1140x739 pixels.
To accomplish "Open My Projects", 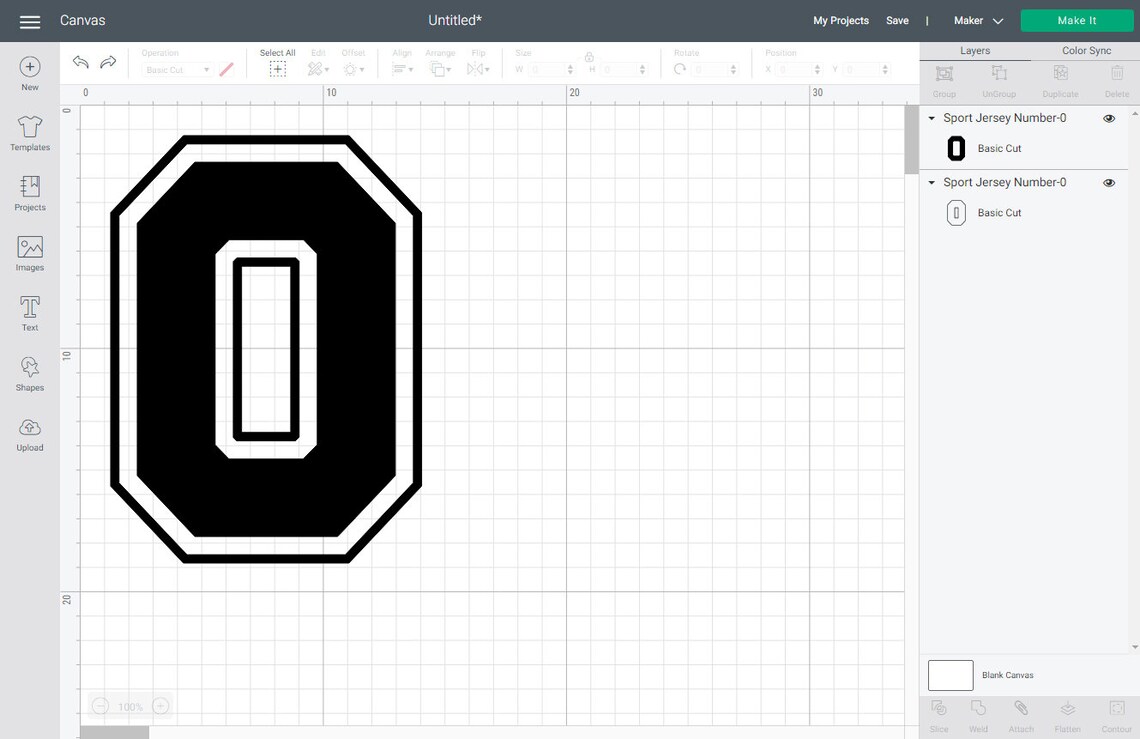I will click(840, 19).
